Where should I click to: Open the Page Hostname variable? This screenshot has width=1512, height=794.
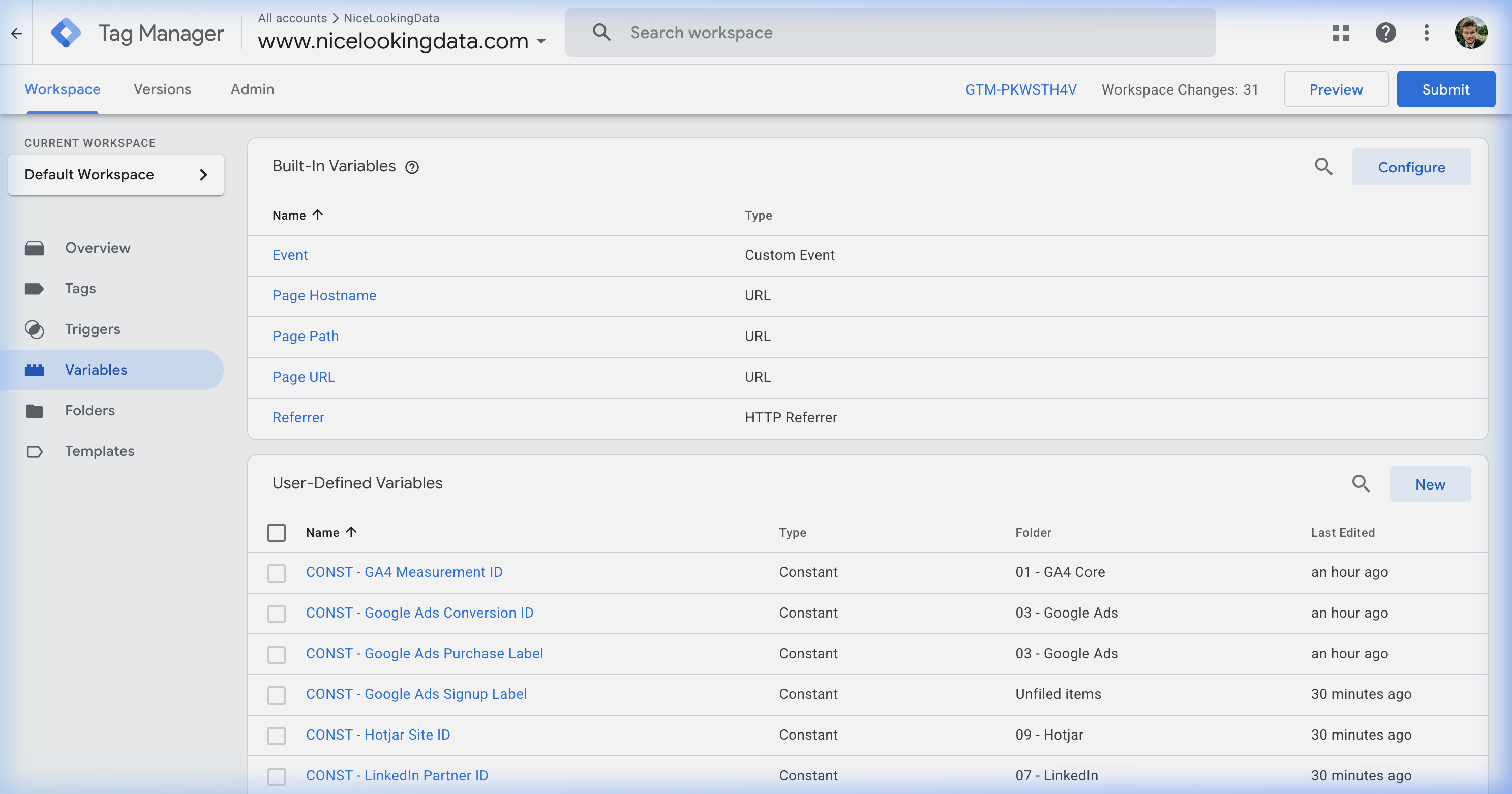[x=324, y=295]
